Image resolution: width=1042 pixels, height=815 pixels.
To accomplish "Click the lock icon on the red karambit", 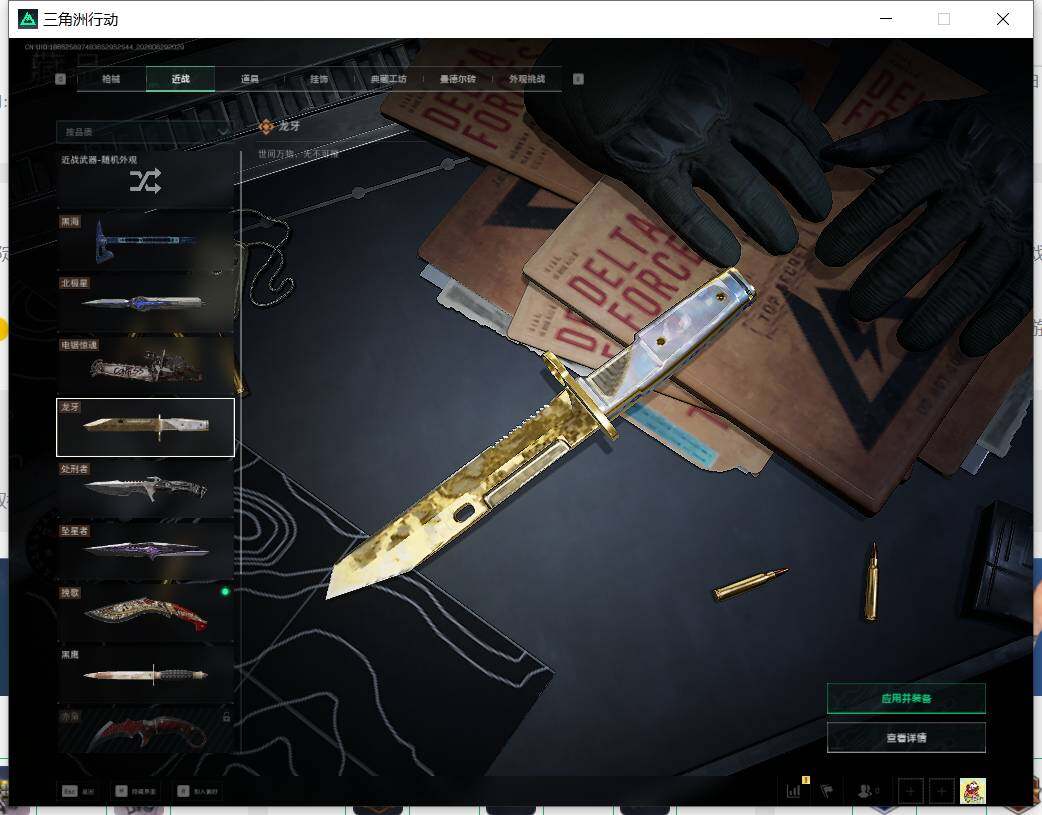I will pyautogui.click(x=227, y=717).
